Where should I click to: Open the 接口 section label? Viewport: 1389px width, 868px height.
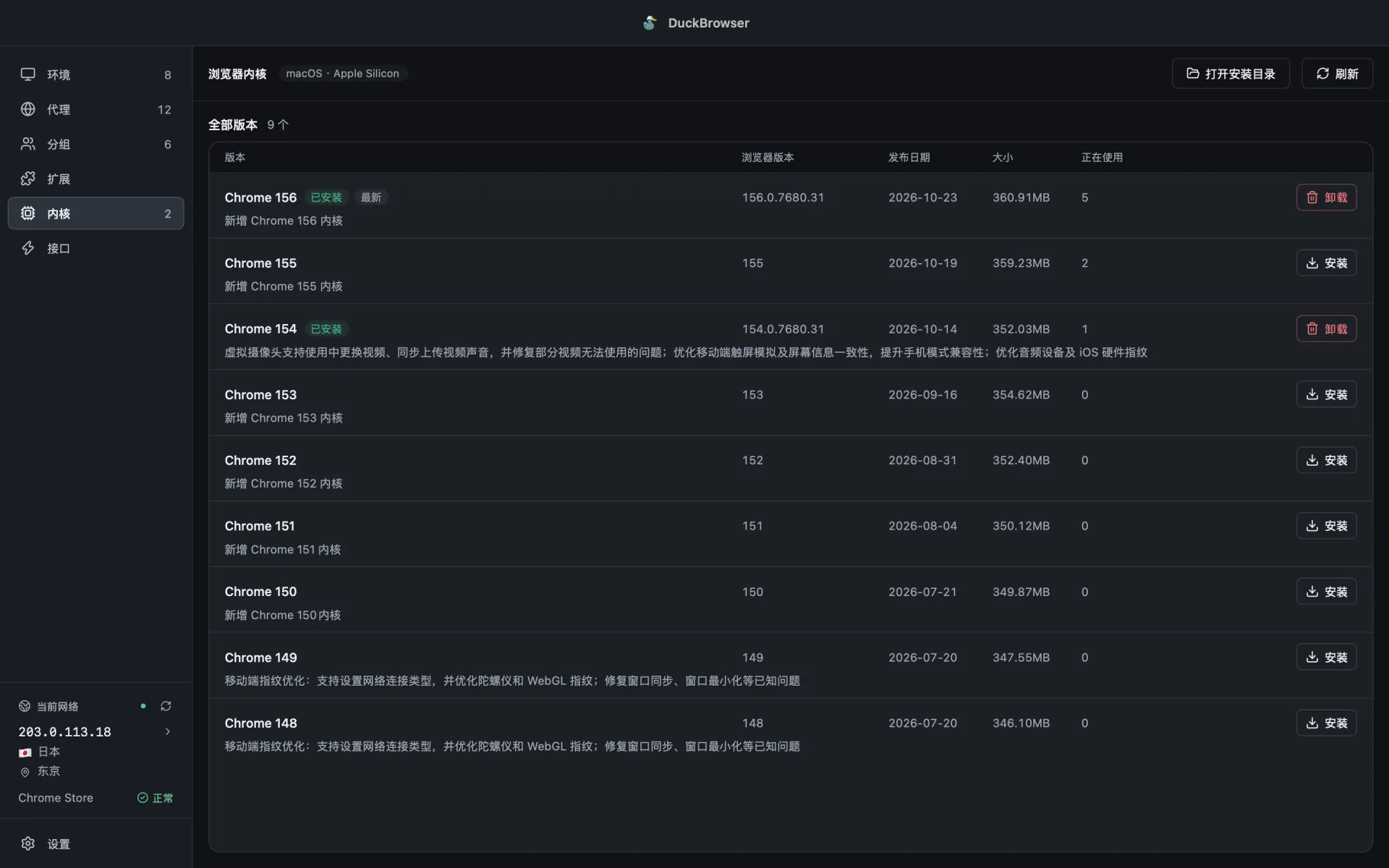[x=59, y=248]
